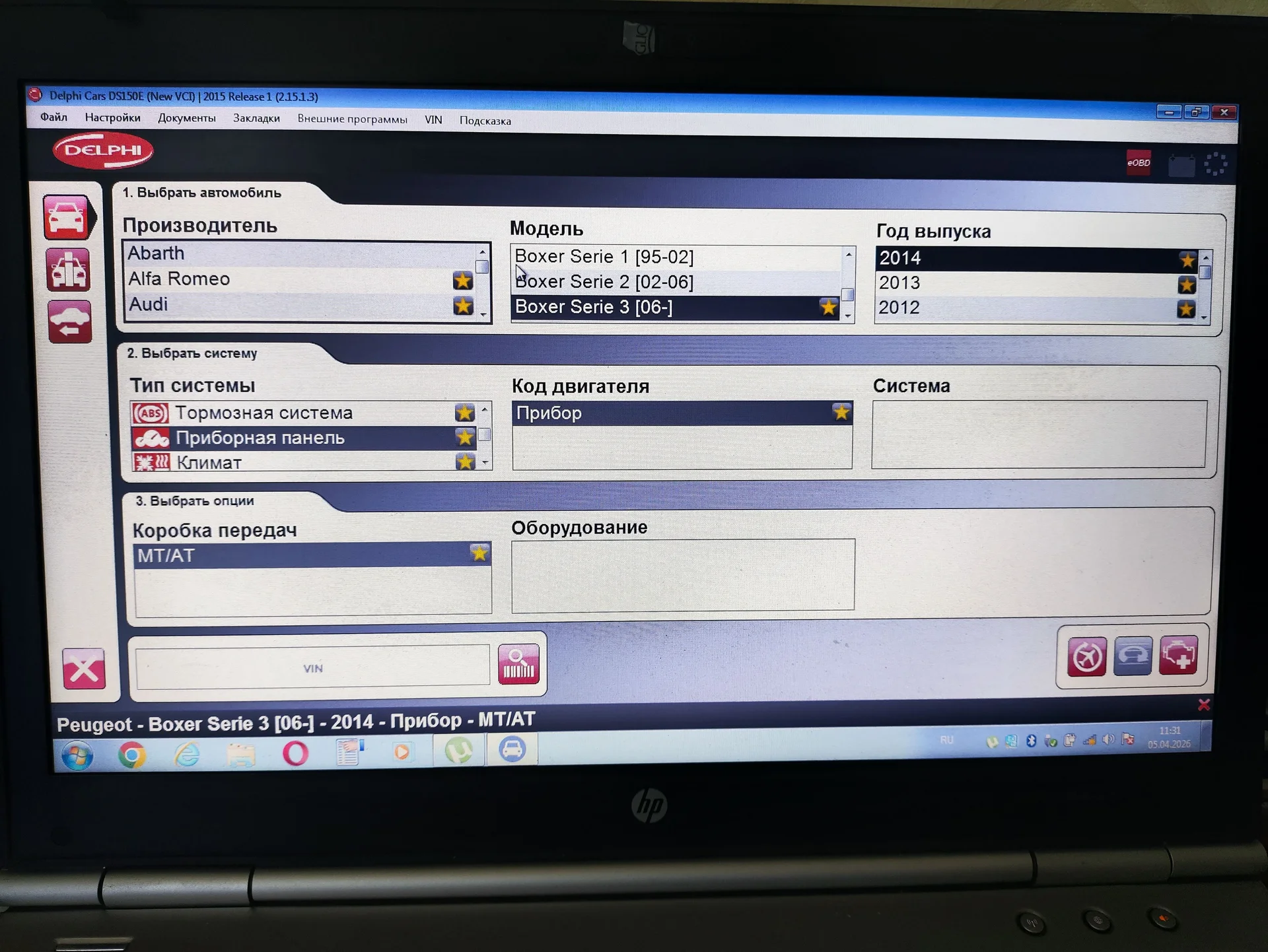
Task: Toggle favorite star for Boxer Serie 3
Action: pos(828,307)
